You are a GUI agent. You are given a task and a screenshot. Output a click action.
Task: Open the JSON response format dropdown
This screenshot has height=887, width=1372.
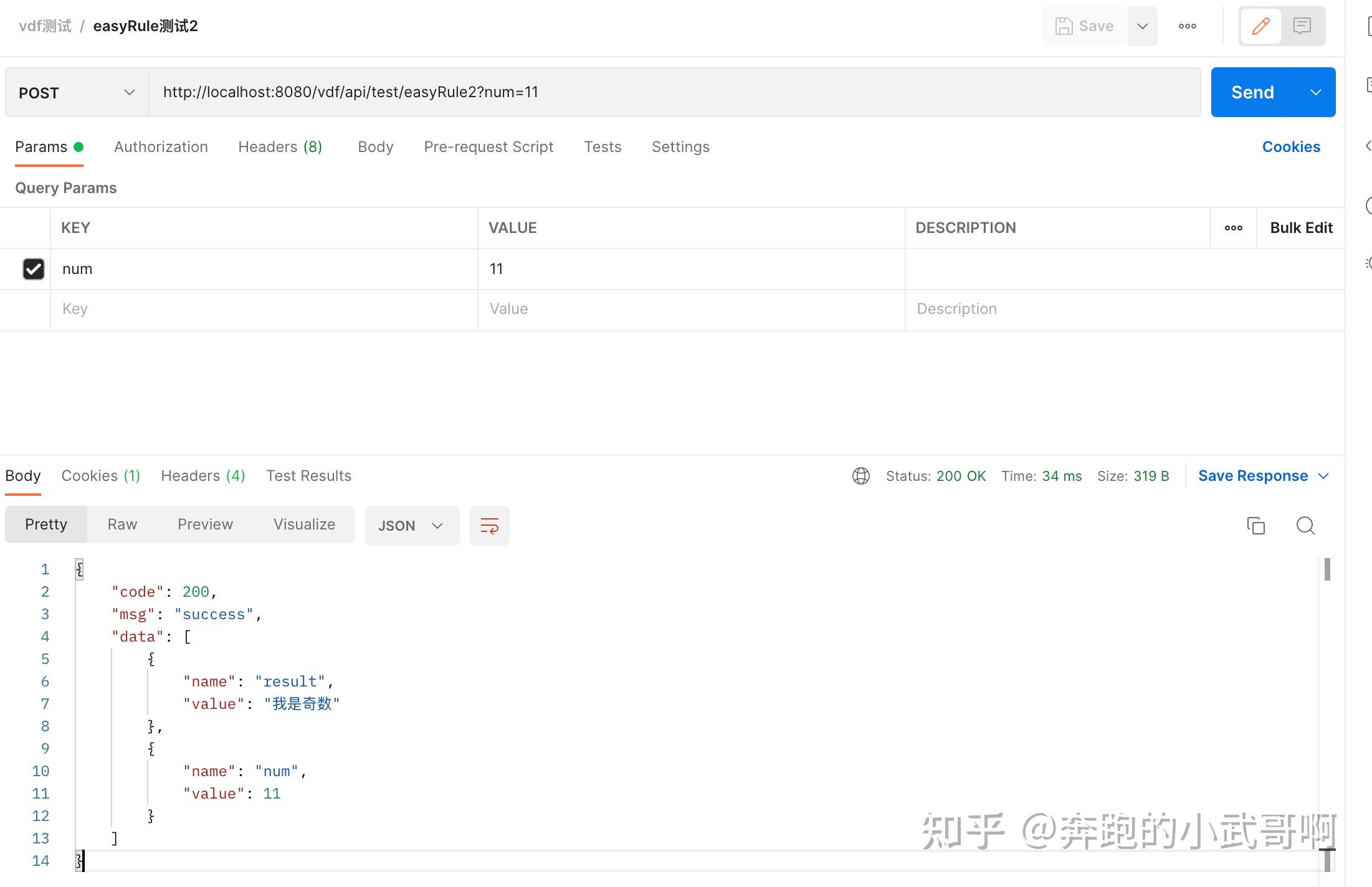[411, 525]
